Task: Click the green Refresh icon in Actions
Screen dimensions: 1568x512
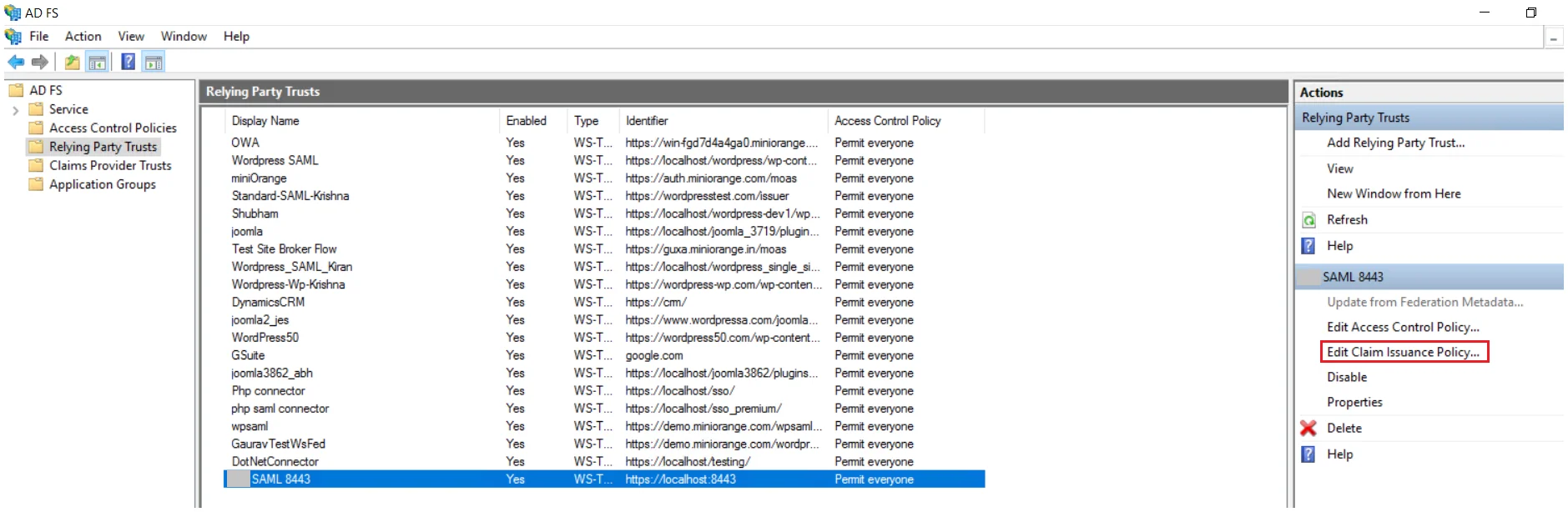Action: click(1308, 220)
